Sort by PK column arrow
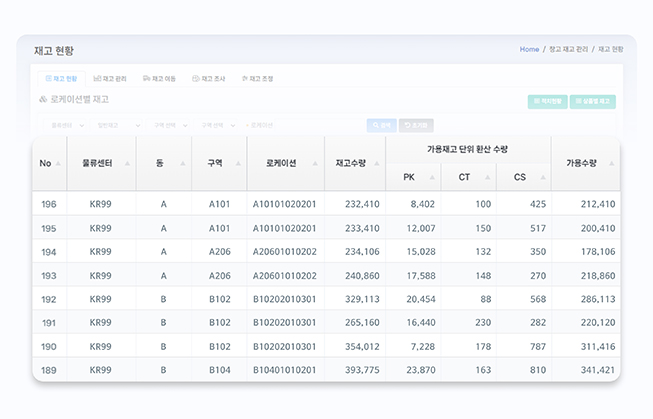Screen dimensions: 653x419 tap(432, 177)
